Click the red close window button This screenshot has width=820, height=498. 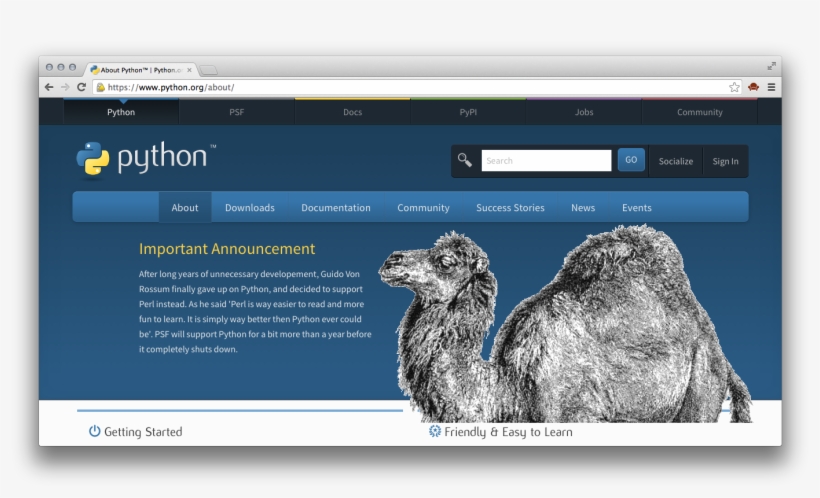(x=49, y=67)
